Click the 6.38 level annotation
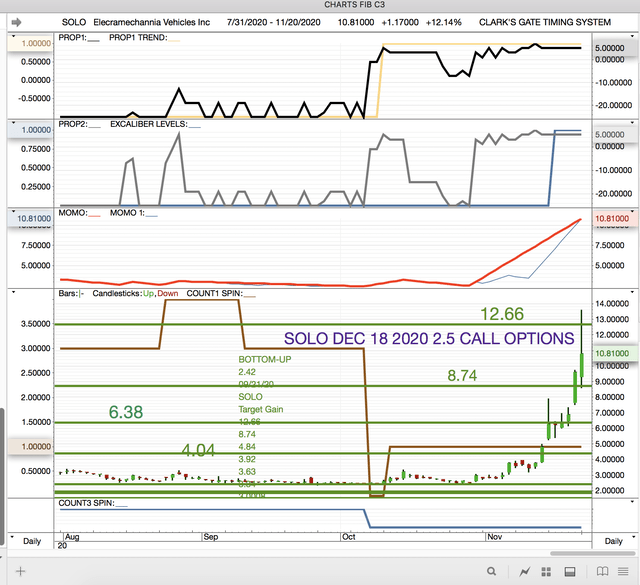The image size is (640, 585). pyautogui.click(x=126, y=412)
